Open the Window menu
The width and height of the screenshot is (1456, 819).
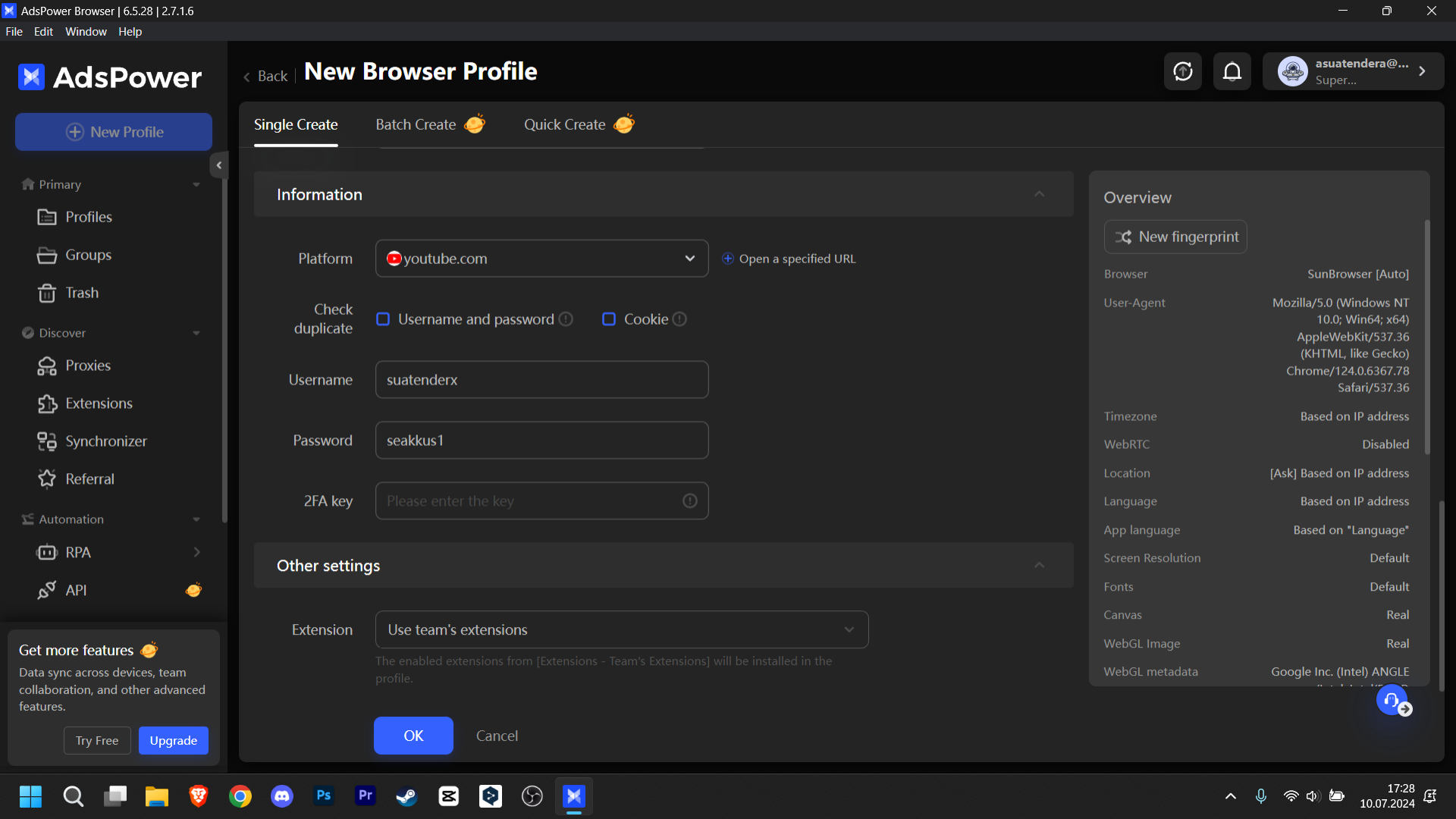point(86,32)
